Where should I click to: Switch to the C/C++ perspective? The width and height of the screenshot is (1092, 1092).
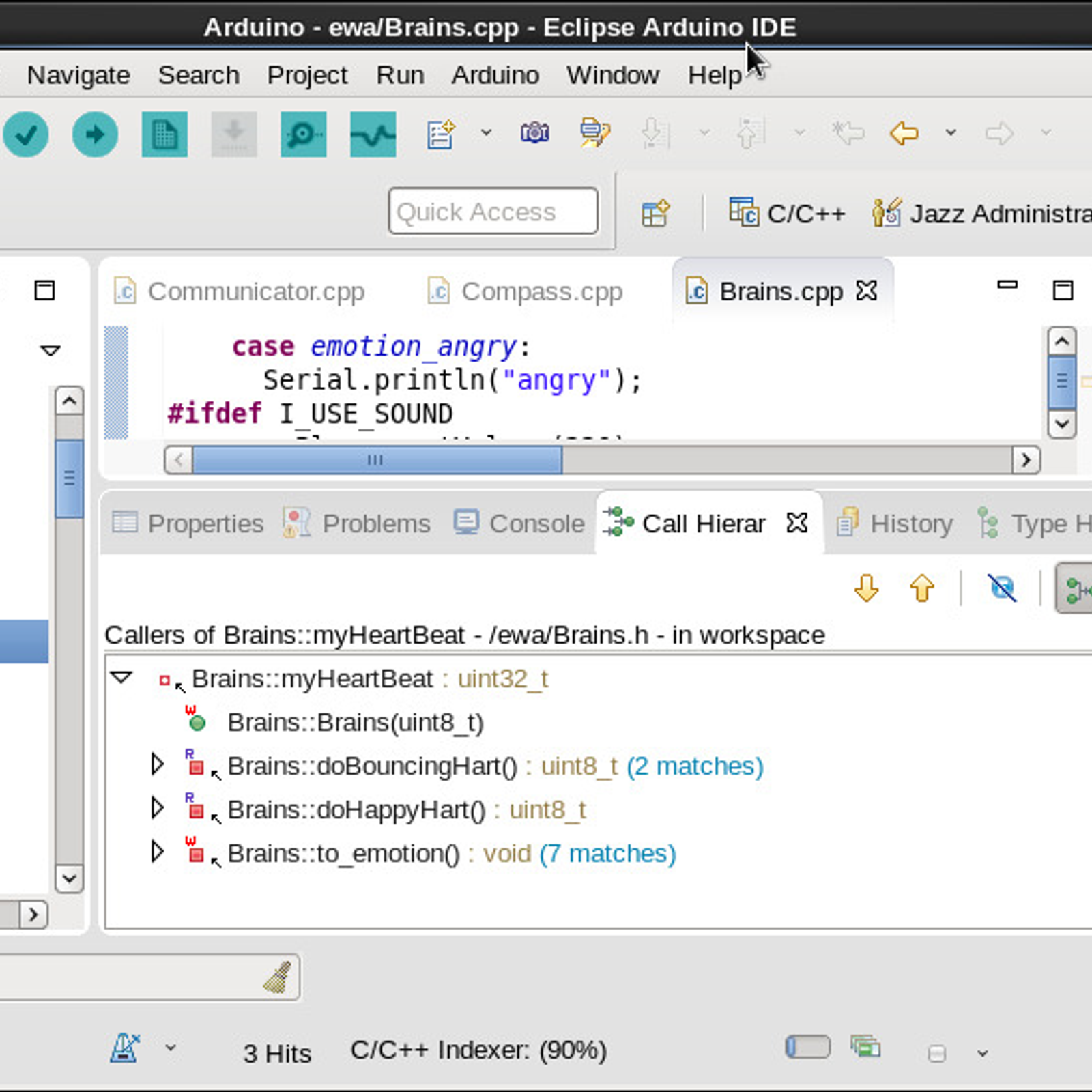click(x=787, y=213)
